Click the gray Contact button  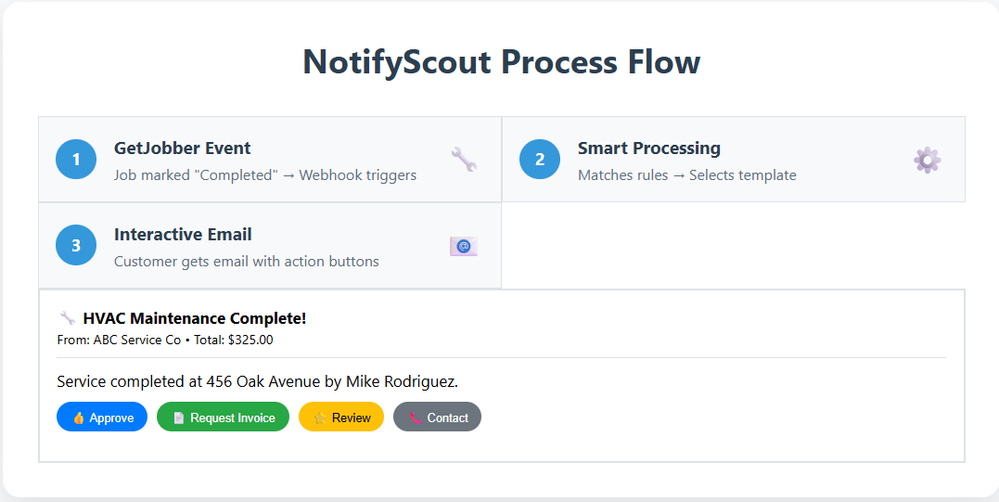click(x=437, y=417)
